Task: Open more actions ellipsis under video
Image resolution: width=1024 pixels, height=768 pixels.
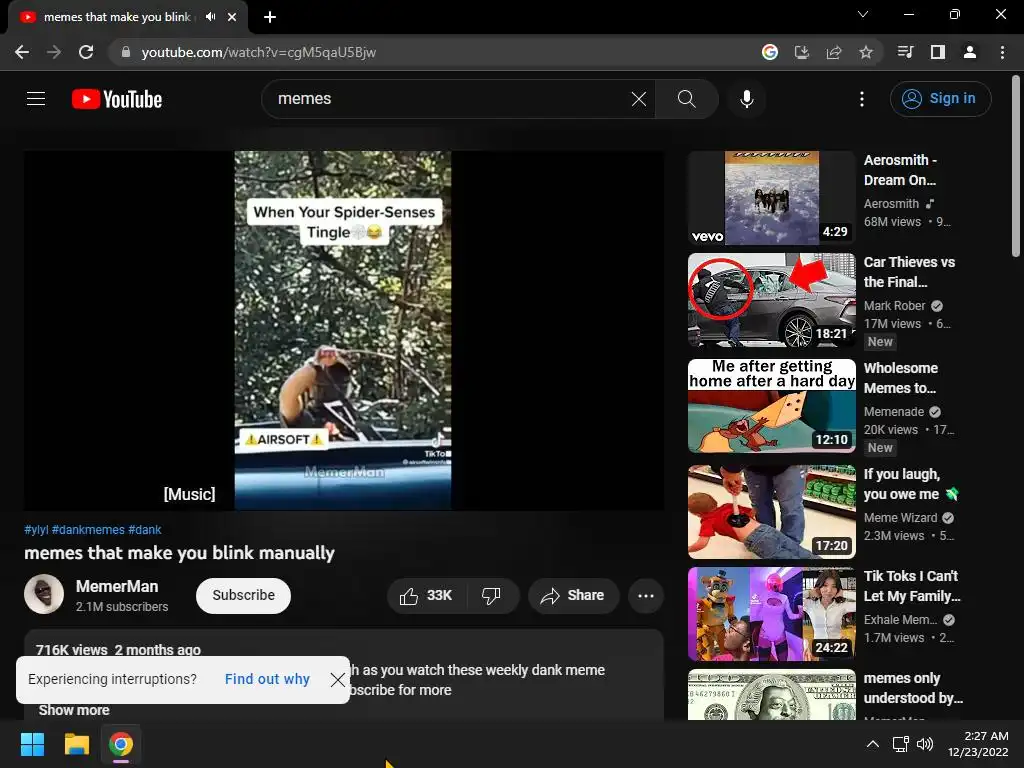Action: click(x=646, y=596)
